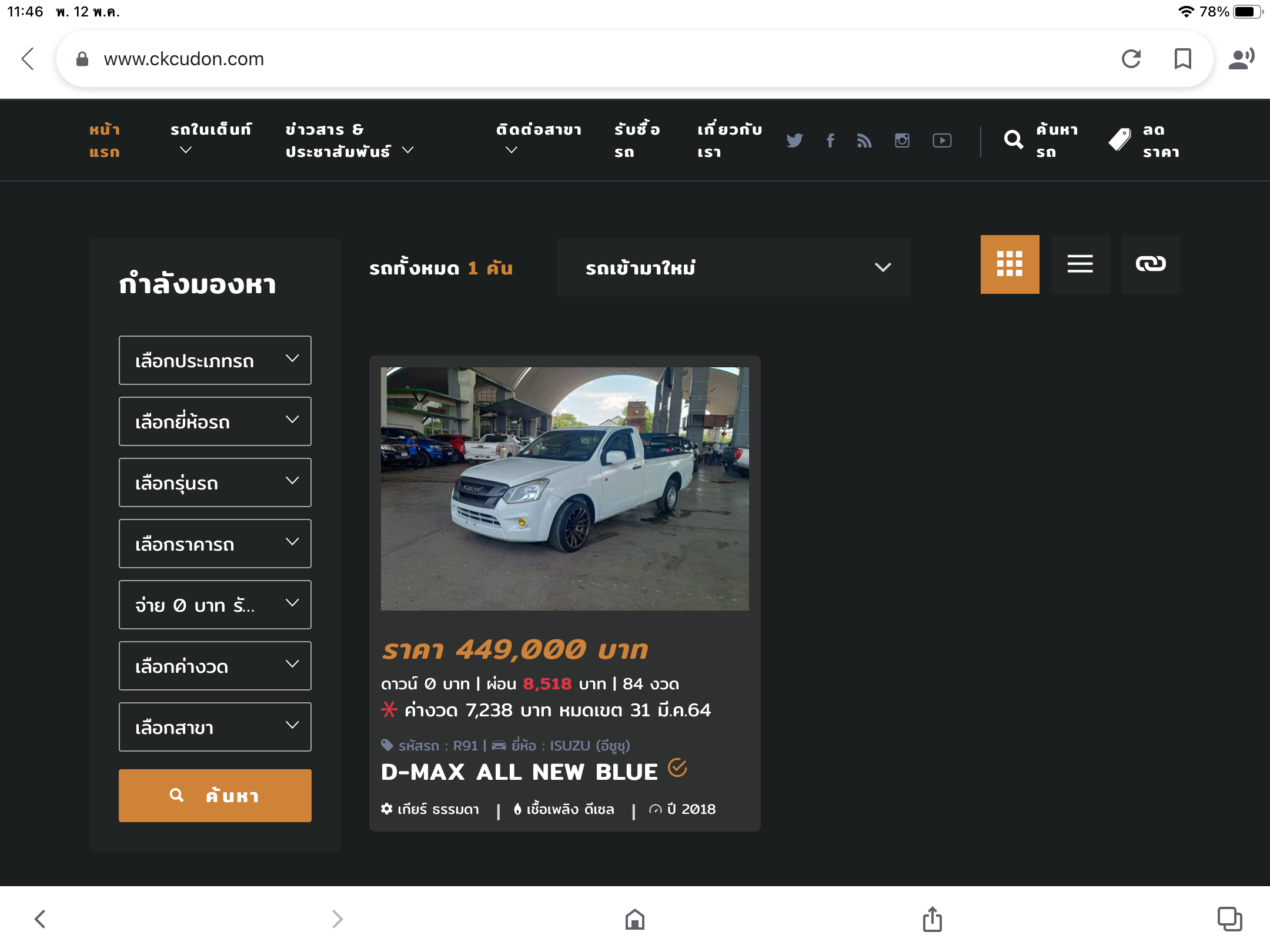Open the Twitter social icon

794,140
